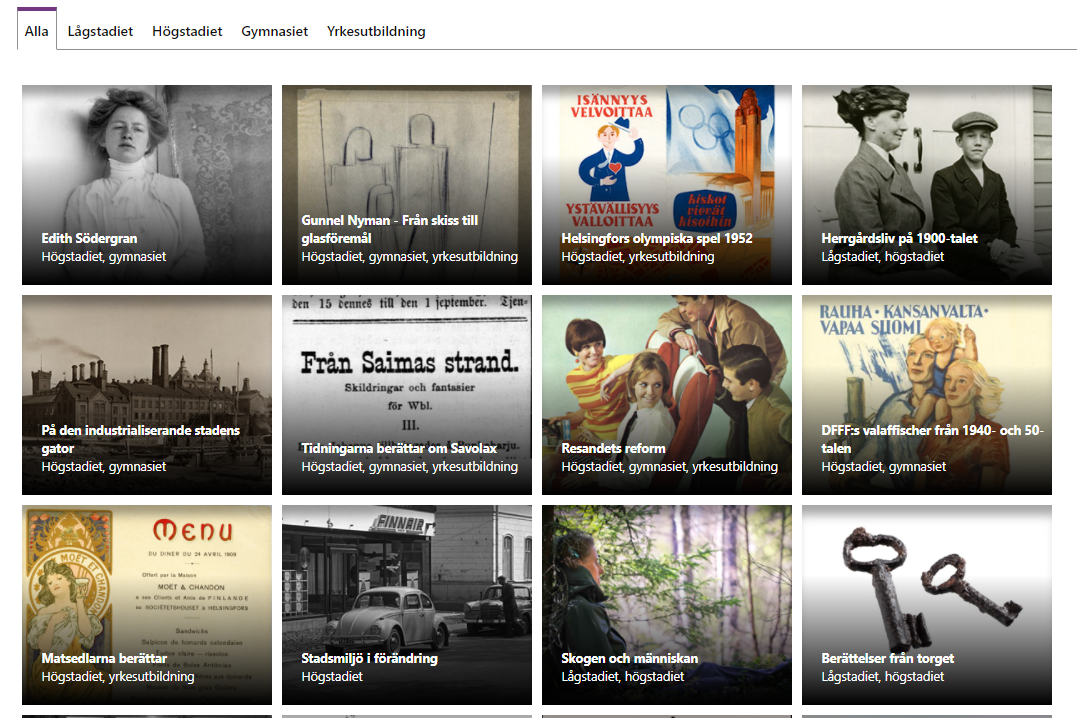Click 'Lågstadiet, högstadiet' under Herrgårdsliv

coord(883,256)
